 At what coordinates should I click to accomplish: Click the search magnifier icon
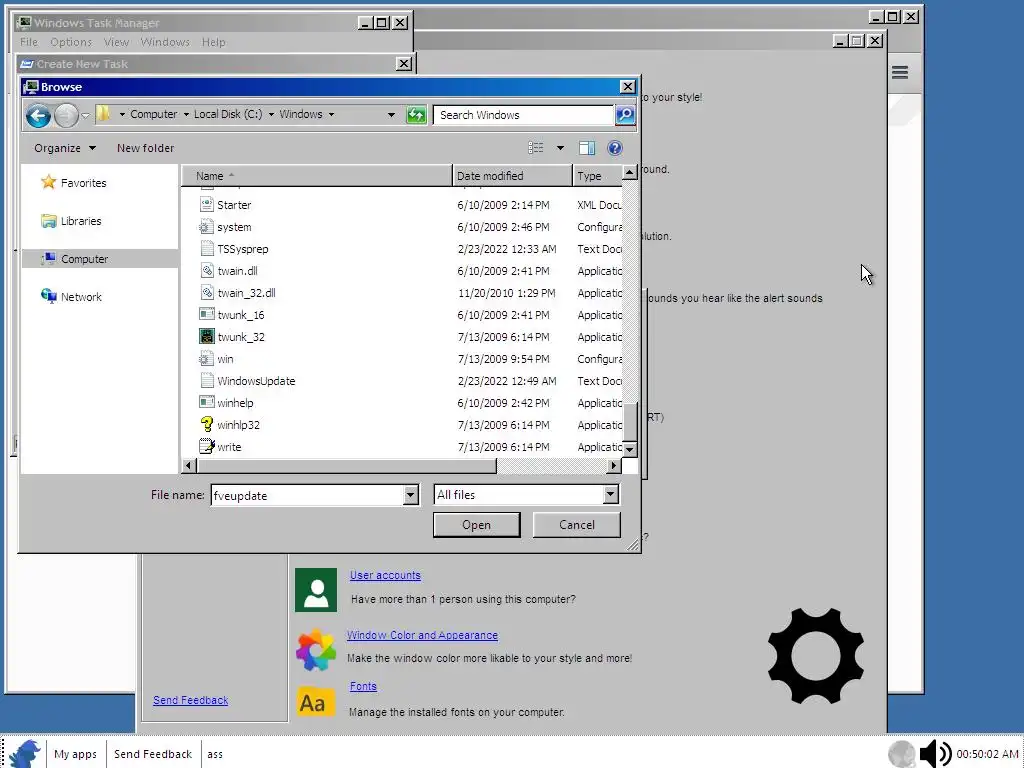coord(625,115)
